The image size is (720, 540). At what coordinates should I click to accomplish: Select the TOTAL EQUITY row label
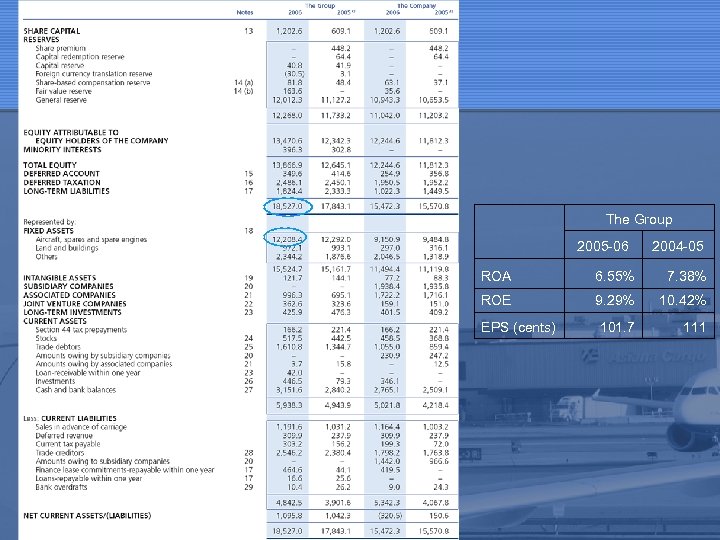click(50, 165)
